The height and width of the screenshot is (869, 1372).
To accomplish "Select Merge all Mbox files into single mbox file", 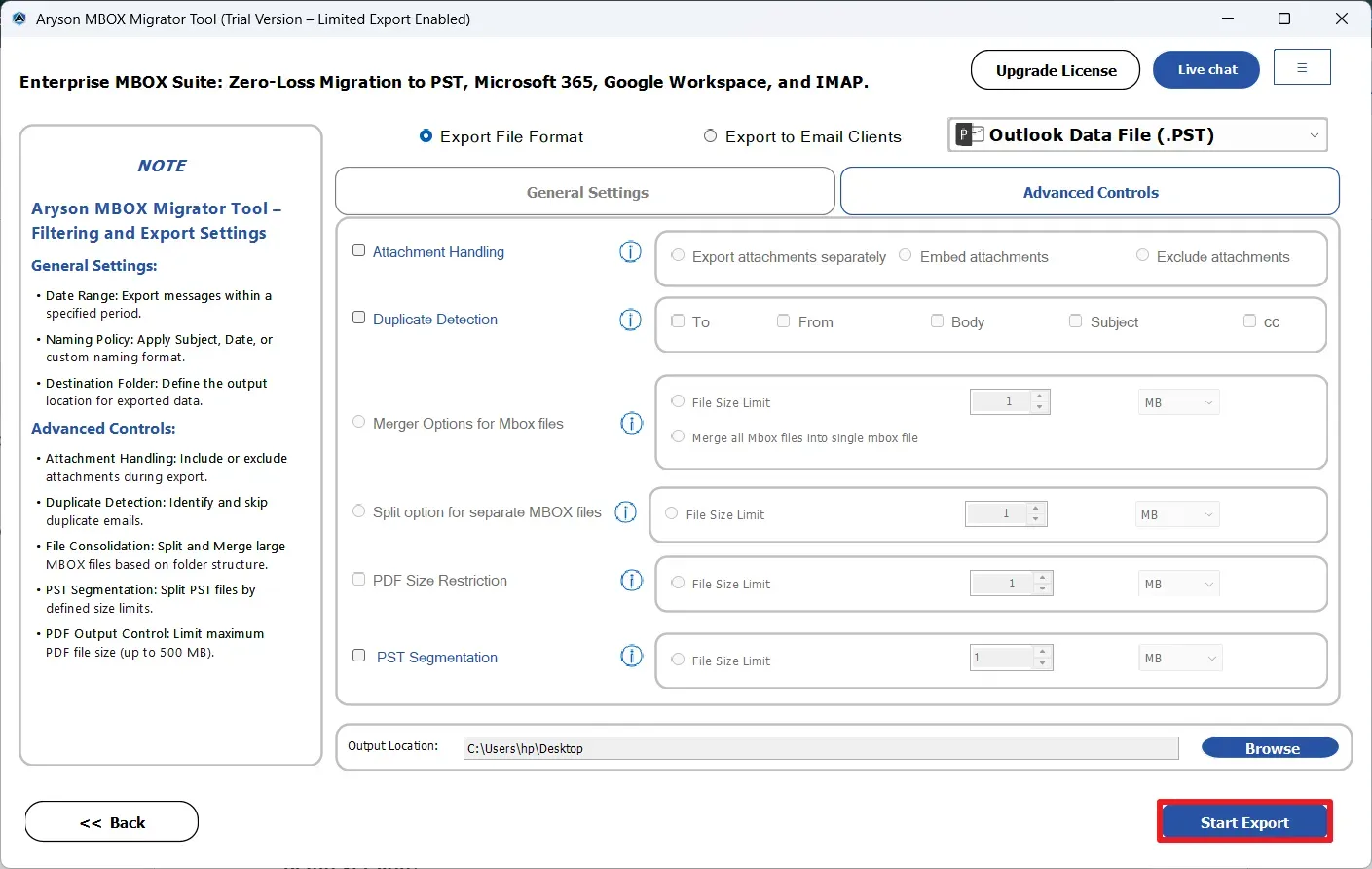I will coord(678,436).
